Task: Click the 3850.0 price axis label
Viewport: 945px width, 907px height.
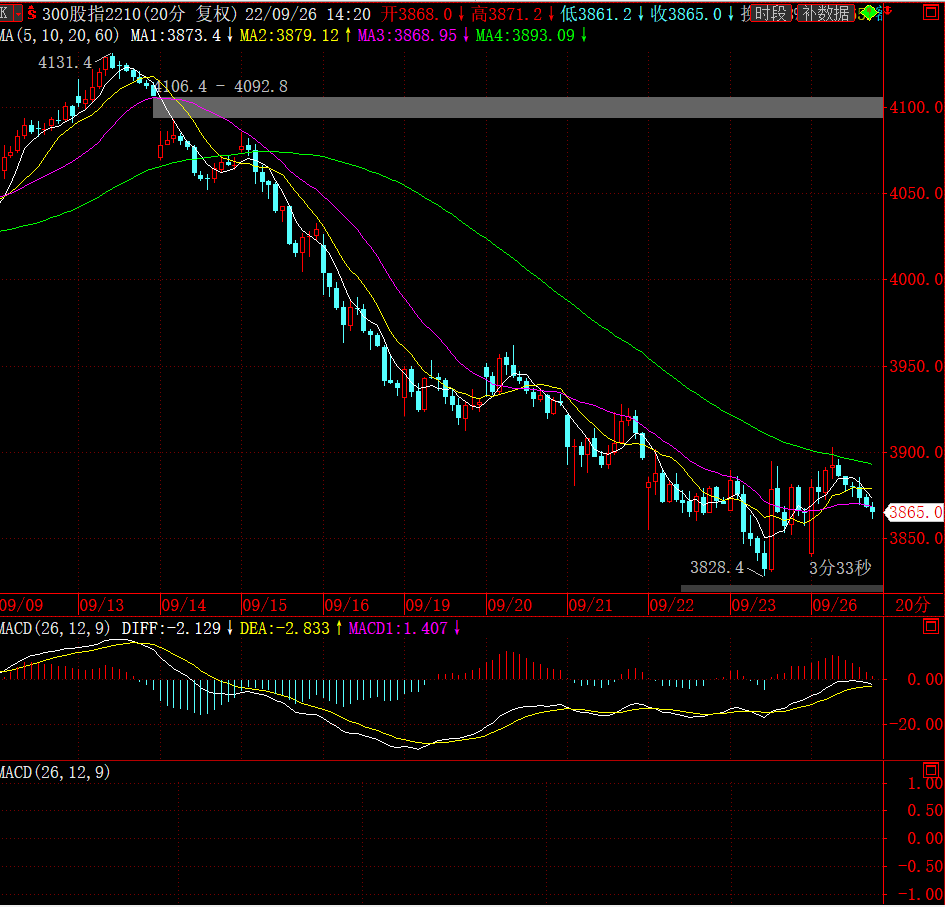Action: (x=917, y=538)
